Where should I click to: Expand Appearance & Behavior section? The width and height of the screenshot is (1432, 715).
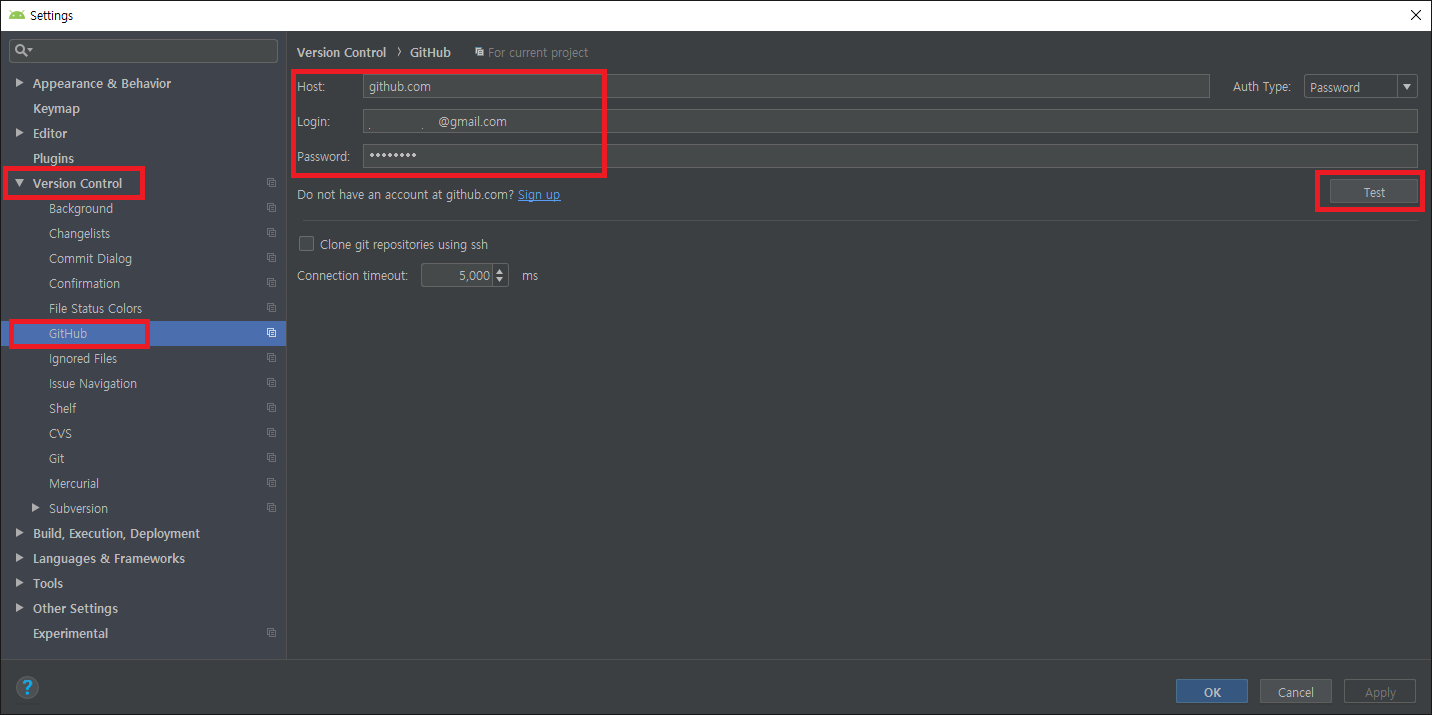pyautogui.click(x=19, y=83)
